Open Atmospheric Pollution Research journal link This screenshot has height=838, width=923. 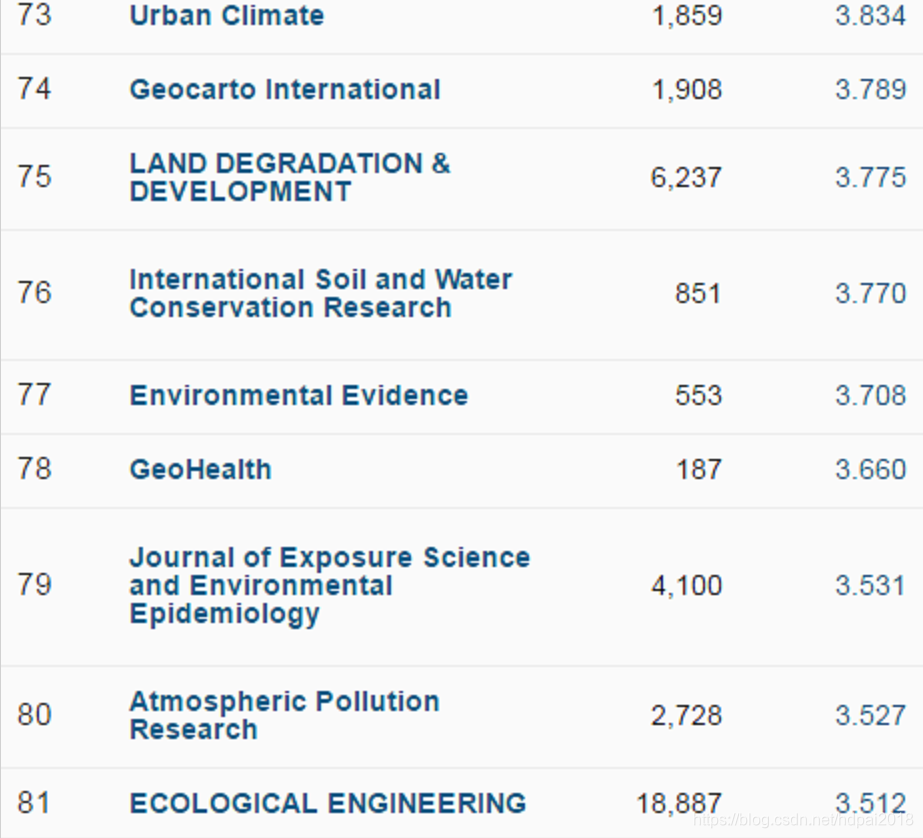[285, 715]
